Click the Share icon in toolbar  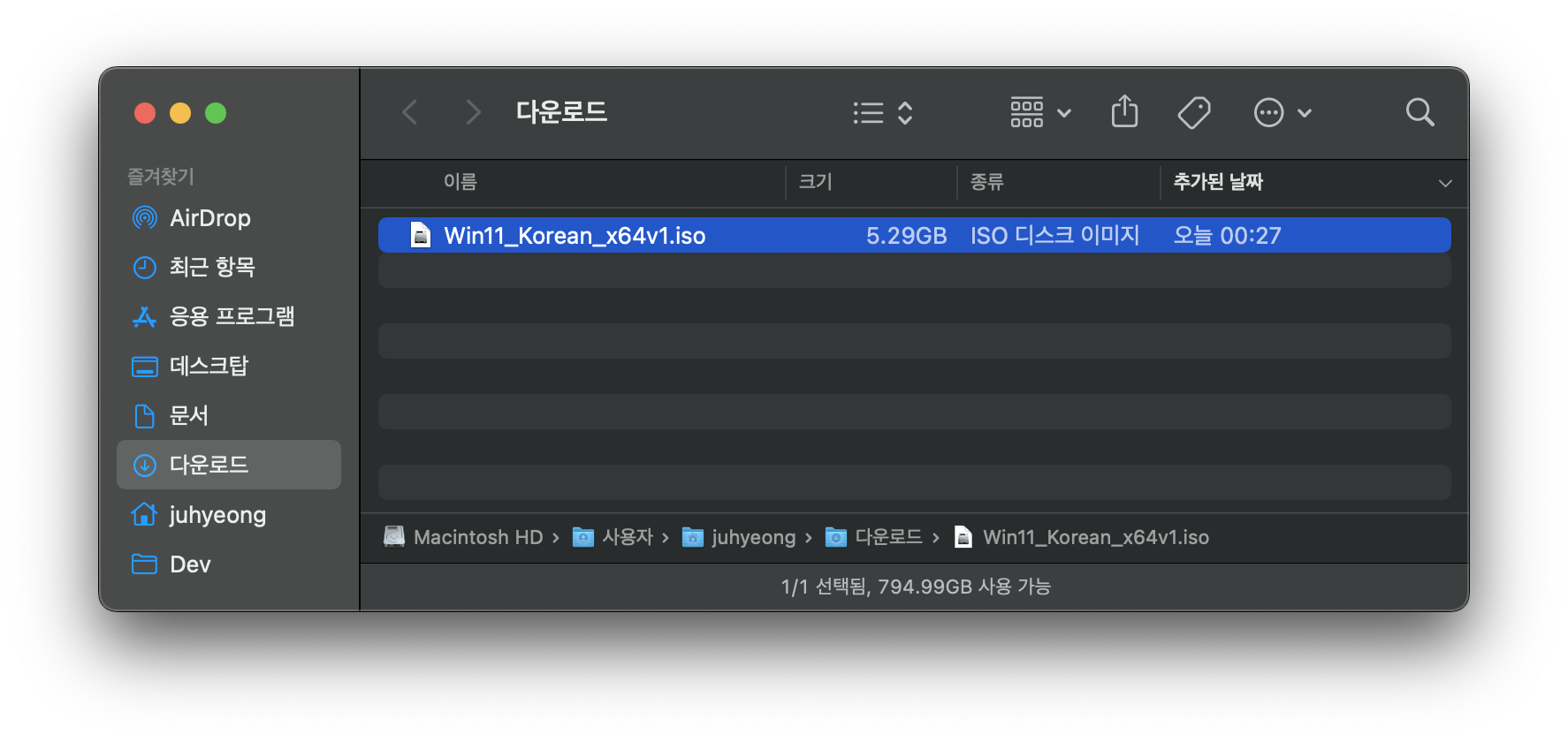coord(1124,112)
